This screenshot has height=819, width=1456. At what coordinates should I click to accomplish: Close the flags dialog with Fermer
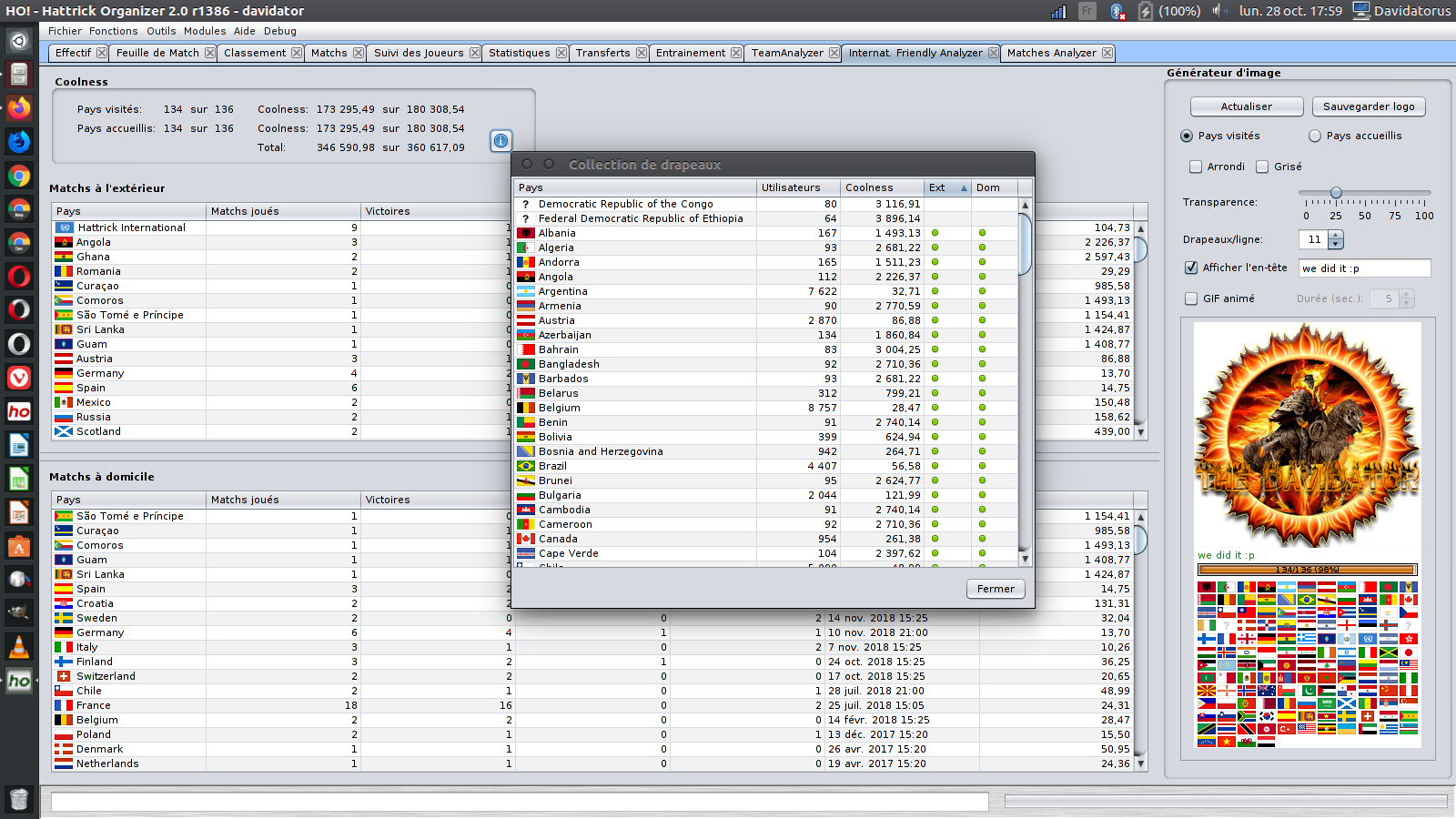coord(996,589)
